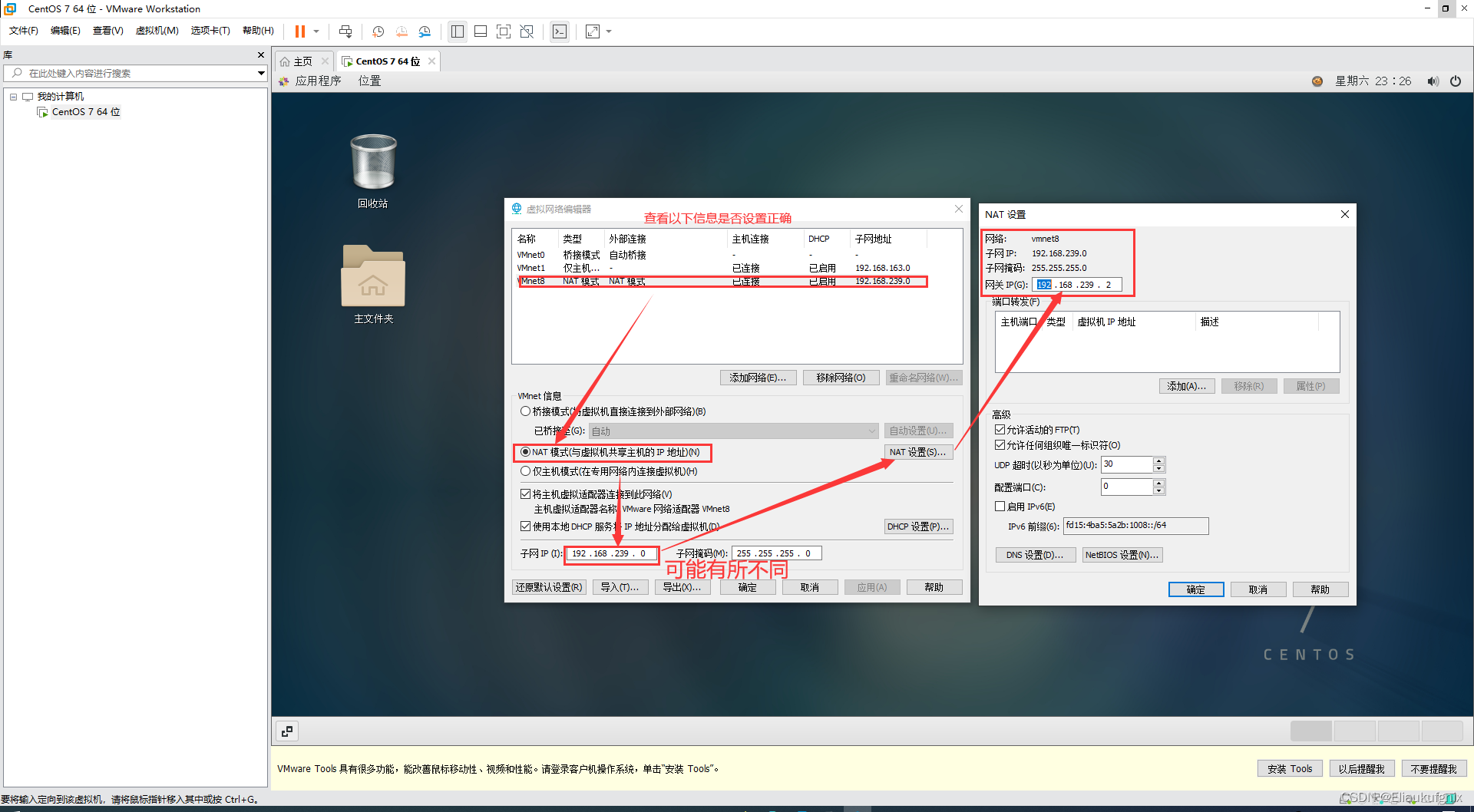Image resolution: width=1474 pixels, height=812 pixels.
Task: Switch to Unity mode icon
Action: [x=527, y=31]
